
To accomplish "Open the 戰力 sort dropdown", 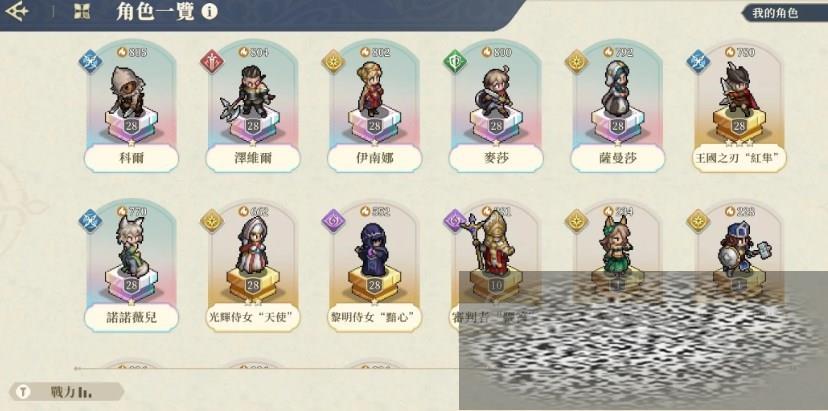I will tap(67, 391).
